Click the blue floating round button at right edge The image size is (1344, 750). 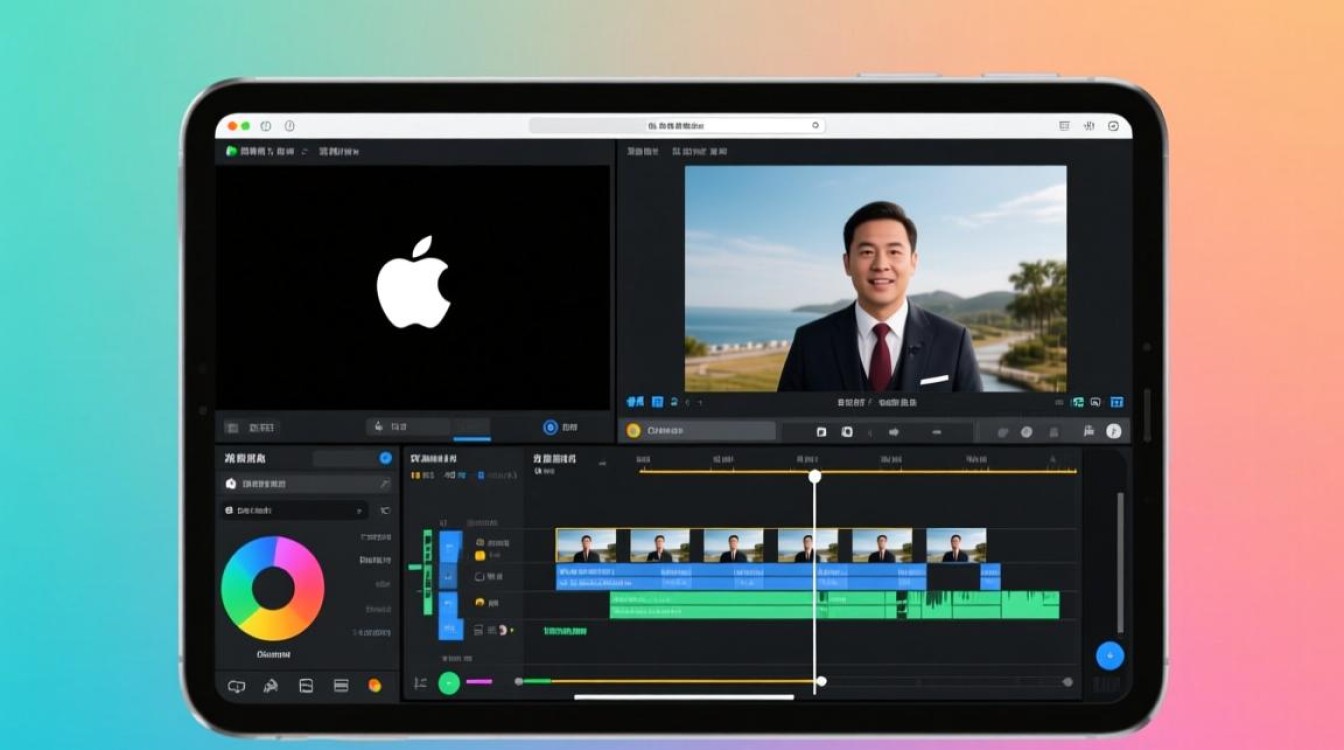pyautogui.click(x=1110, y=656)
